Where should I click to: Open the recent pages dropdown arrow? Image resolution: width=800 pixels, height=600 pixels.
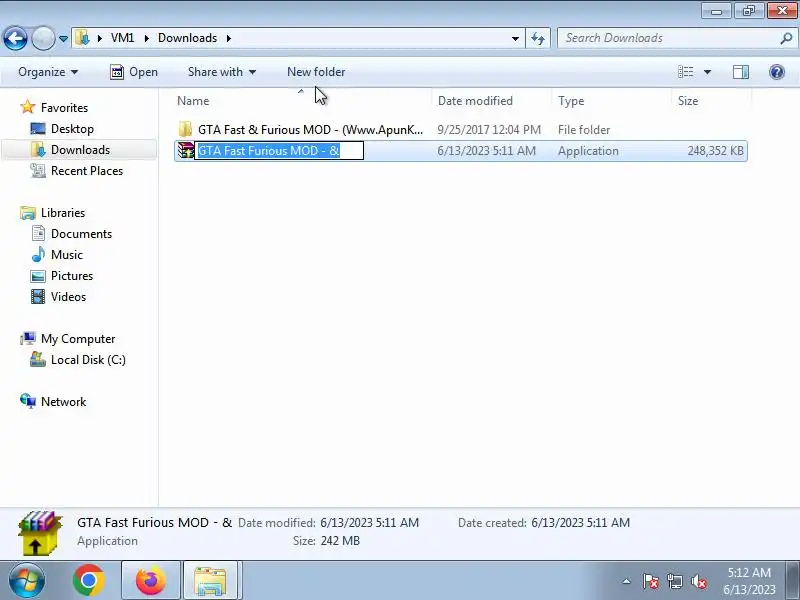click(63, 38)
